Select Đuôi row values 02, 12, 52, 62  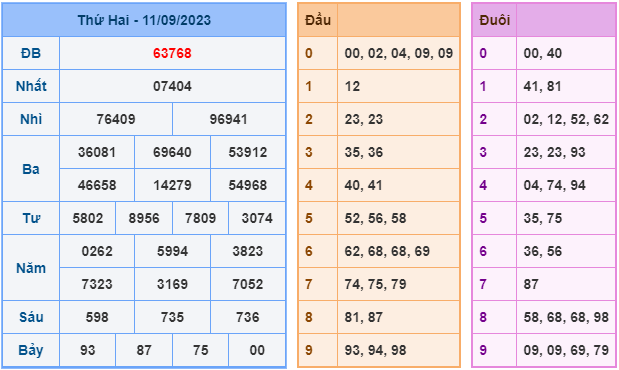click(566, 119)
